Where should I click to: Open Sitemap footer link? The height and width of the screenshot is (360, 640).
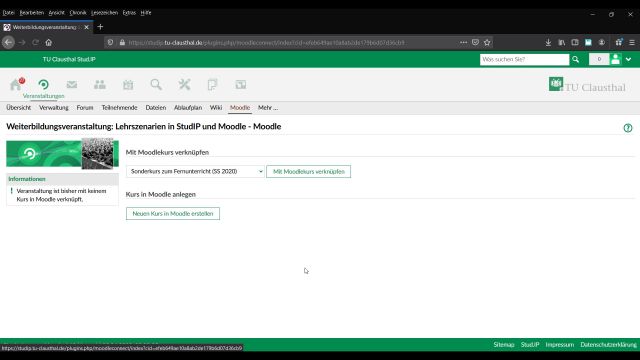pos(504,345)
